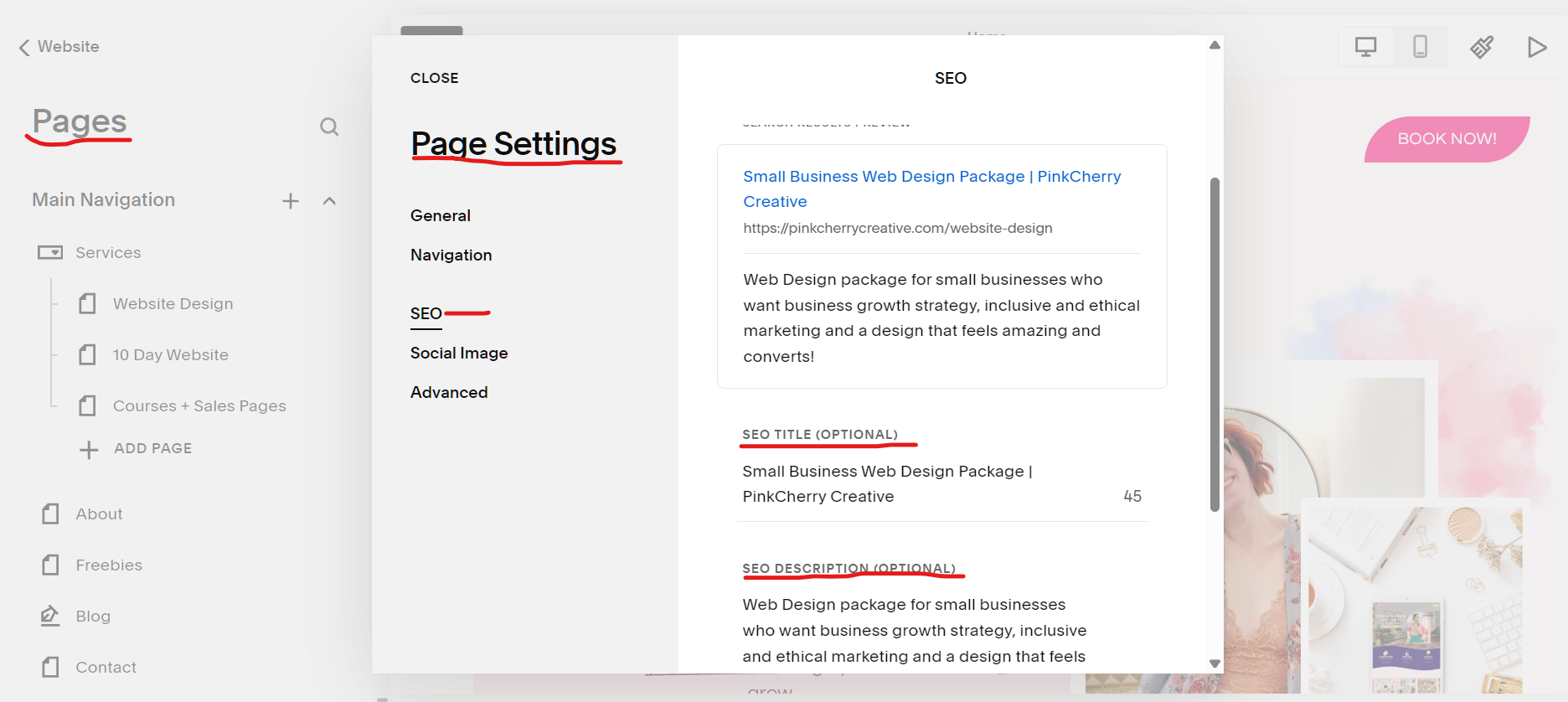This screenshot has height=702, width=1568.
Task: Click the scrollbar down arrow
Action: (1215, 663)
